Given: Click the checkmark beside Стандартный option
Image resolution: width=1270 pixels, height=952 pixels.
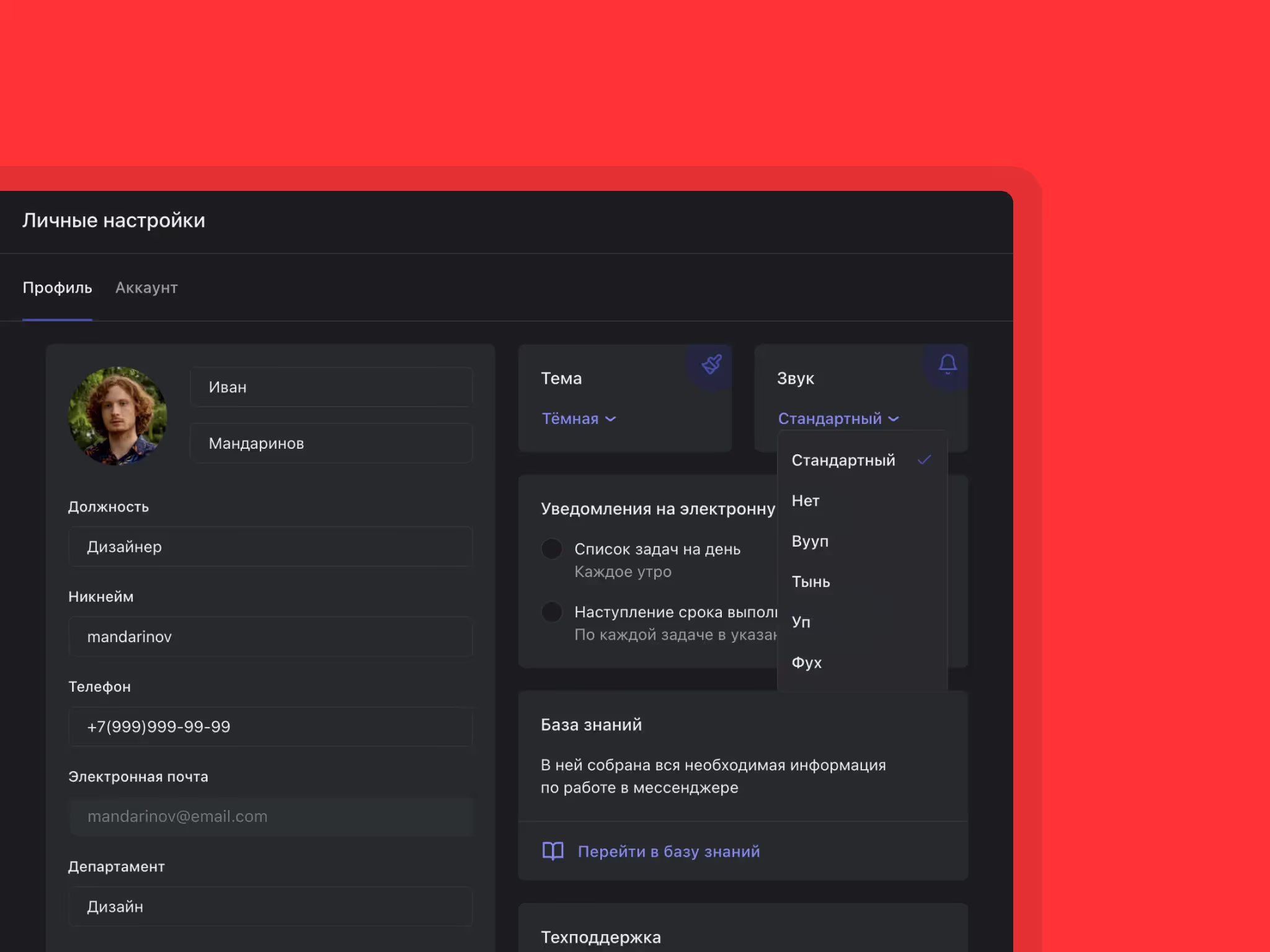Looking at the screenshot, I should click(924, 460).
